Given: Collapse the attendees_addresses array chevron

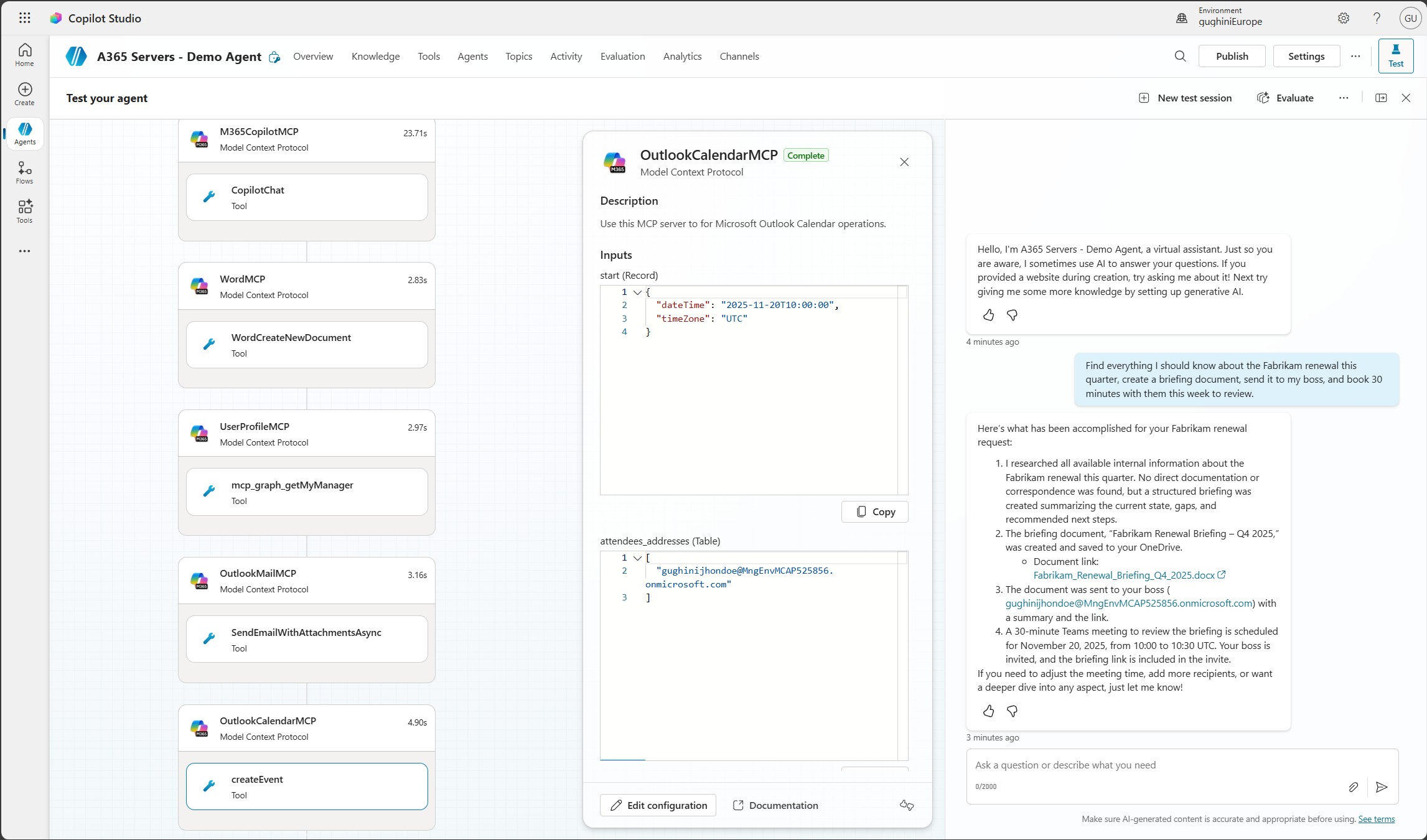Looking at the screenshot, I should pos(637,558).
